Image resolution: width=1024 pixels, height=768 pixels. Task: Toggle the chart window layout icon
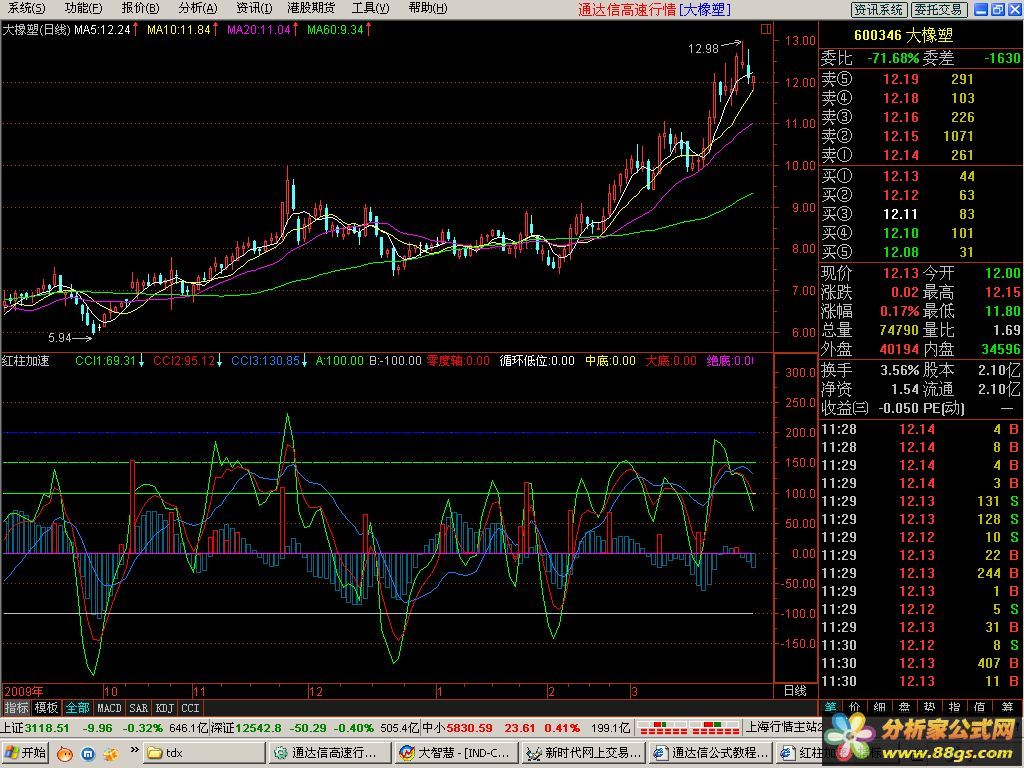pos(766,29)
